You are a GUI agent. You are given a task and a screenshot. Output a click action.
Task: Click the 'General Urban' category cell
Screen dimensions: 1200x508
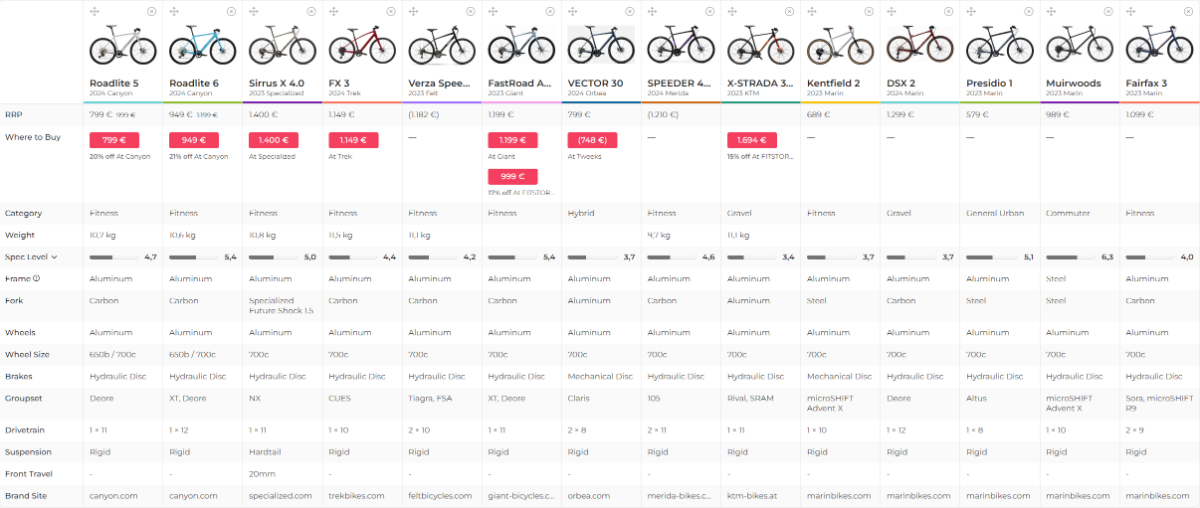pyautogui.click(x=993, y=213)
